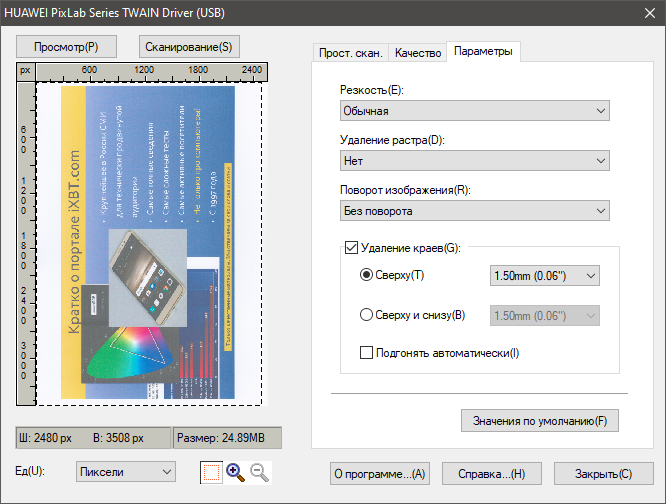Open the Резкость(E) dropdown showing Обычная
Viewport: 666px width, 504px height.
click(474, 111)
